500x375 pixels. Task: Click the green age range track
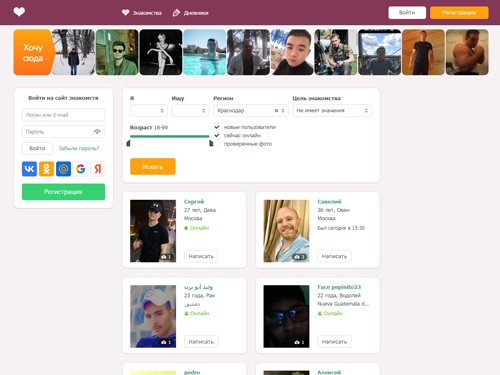pos(169,136)
